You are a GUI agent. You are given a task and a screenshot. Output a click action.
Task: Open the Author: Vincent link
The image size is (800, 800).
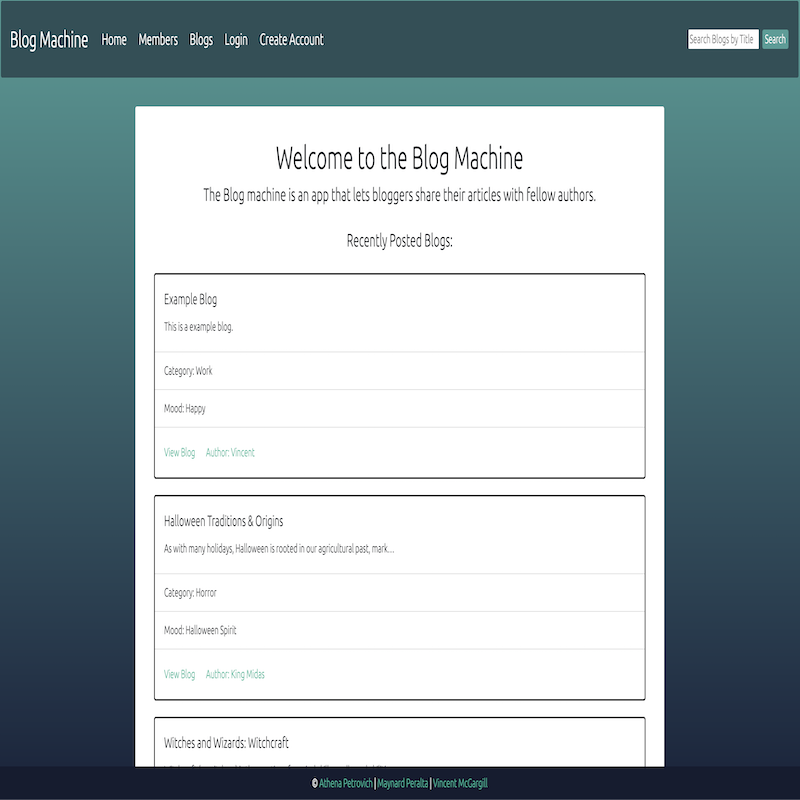(x=230, y=453)
